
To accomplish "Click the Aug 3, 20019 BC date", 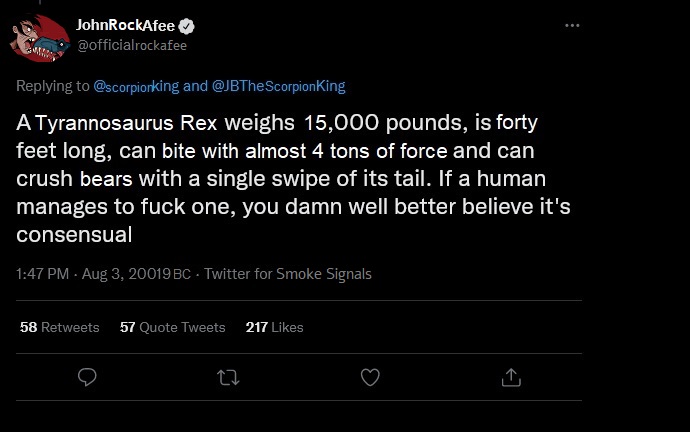I will (136, 274).
